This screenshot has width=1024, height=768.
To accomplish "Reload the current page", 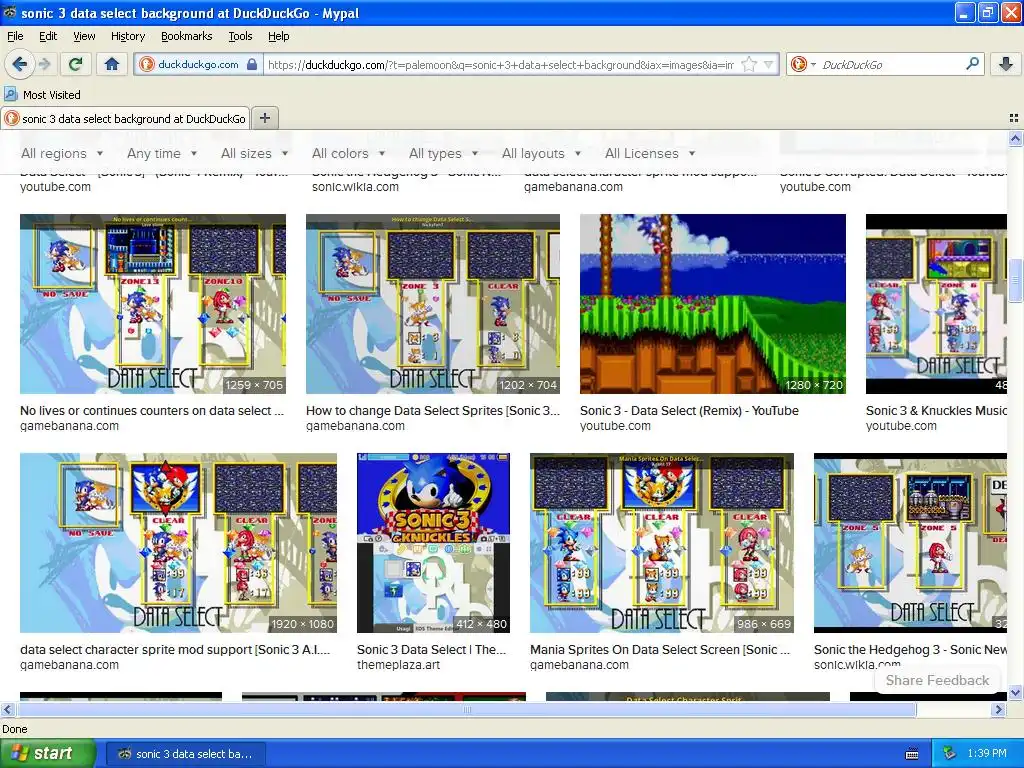I will point(76,64).
